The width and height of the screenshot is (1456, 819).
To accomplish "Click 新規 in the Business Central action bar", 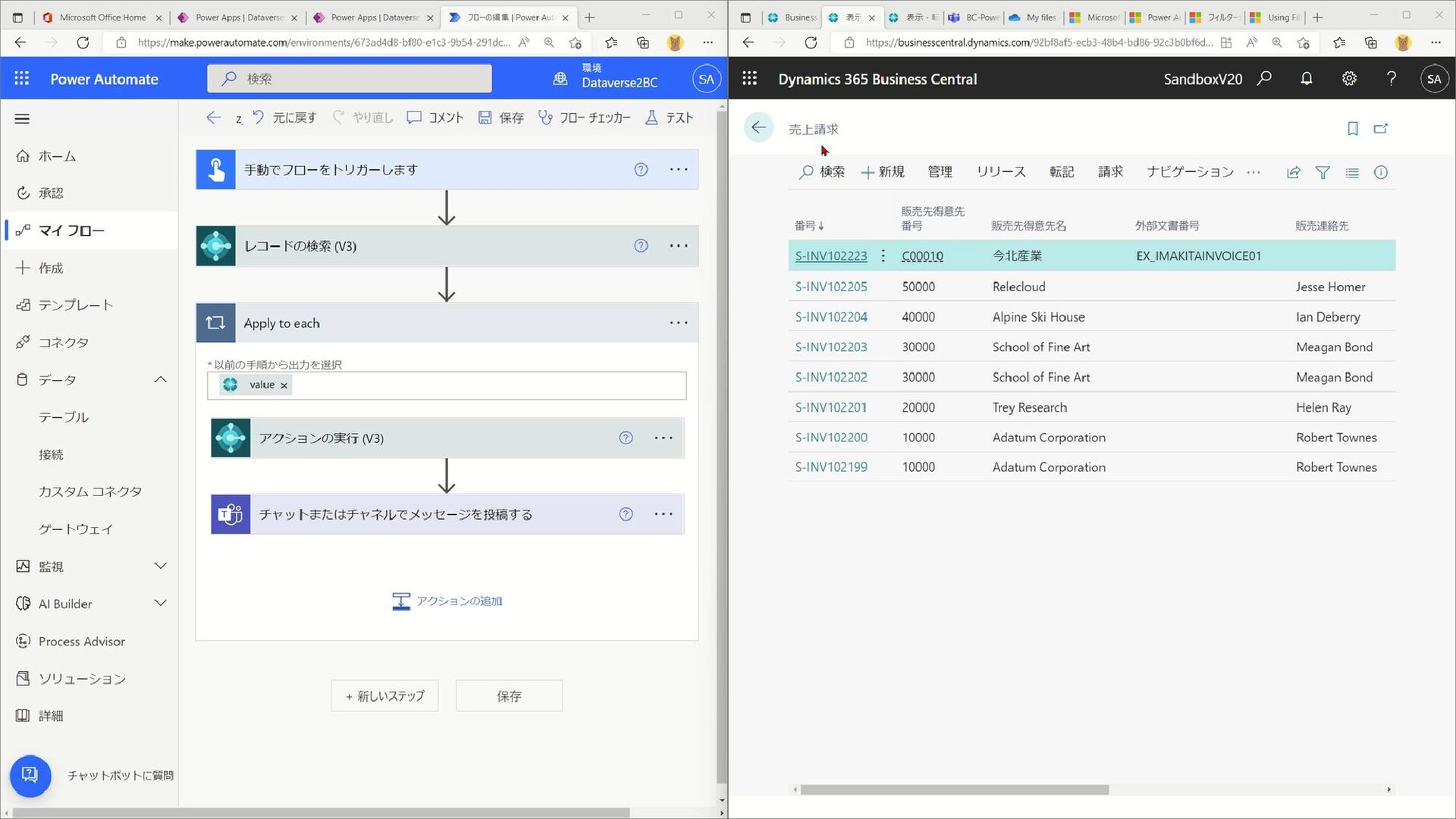I will pyautogui.click(x=883, y=172).
